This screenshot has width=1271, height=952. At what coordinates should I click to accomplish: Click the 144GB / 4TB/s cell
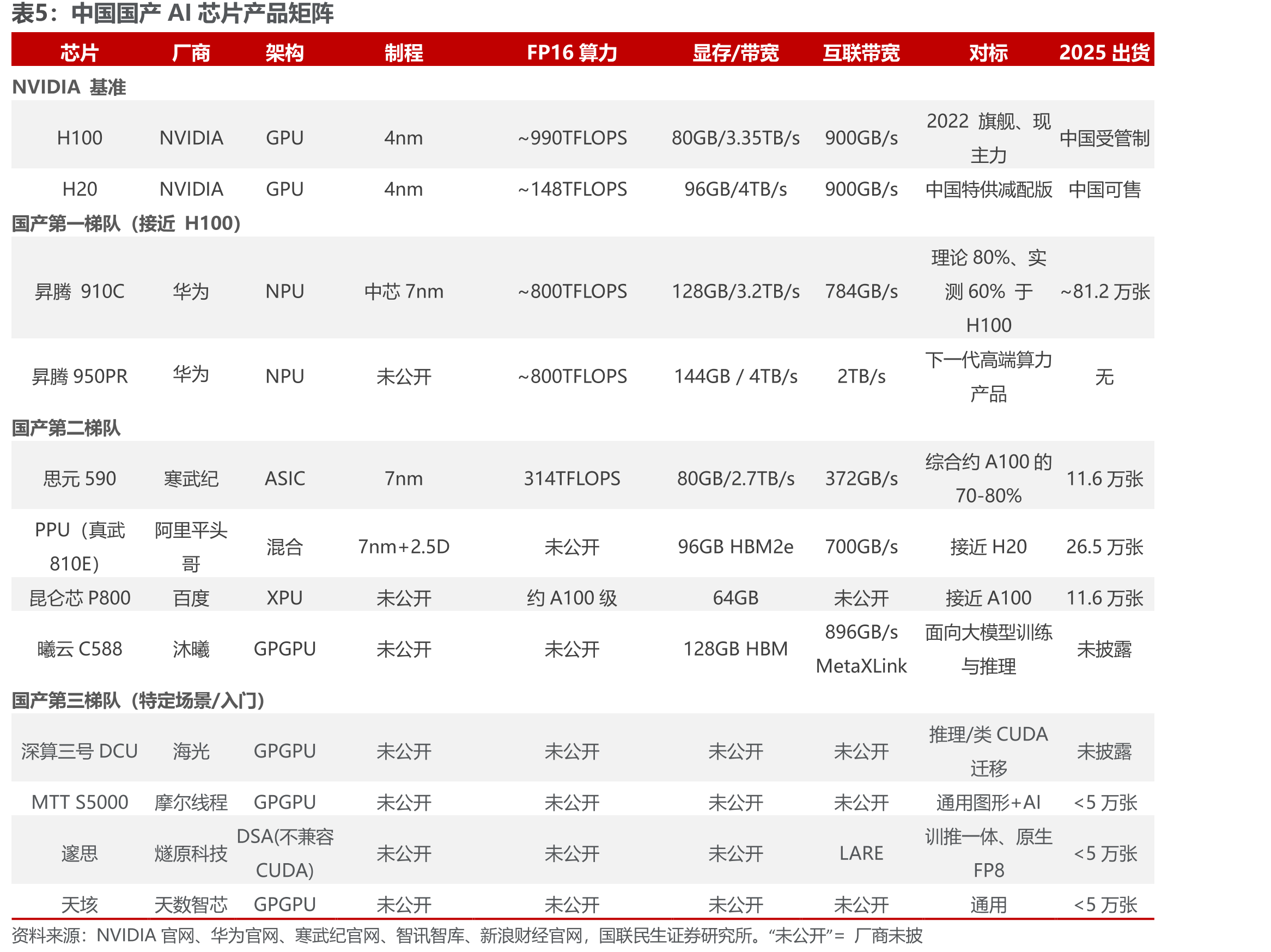735,377
